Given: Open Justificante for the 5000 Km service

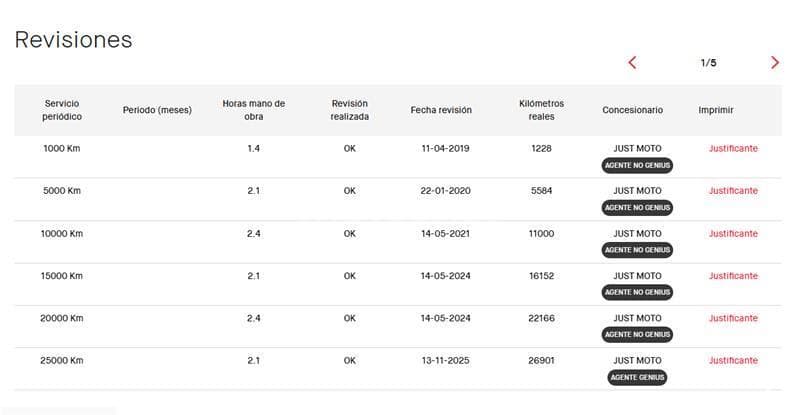Looking at the screenshot, I should (733, 191).
